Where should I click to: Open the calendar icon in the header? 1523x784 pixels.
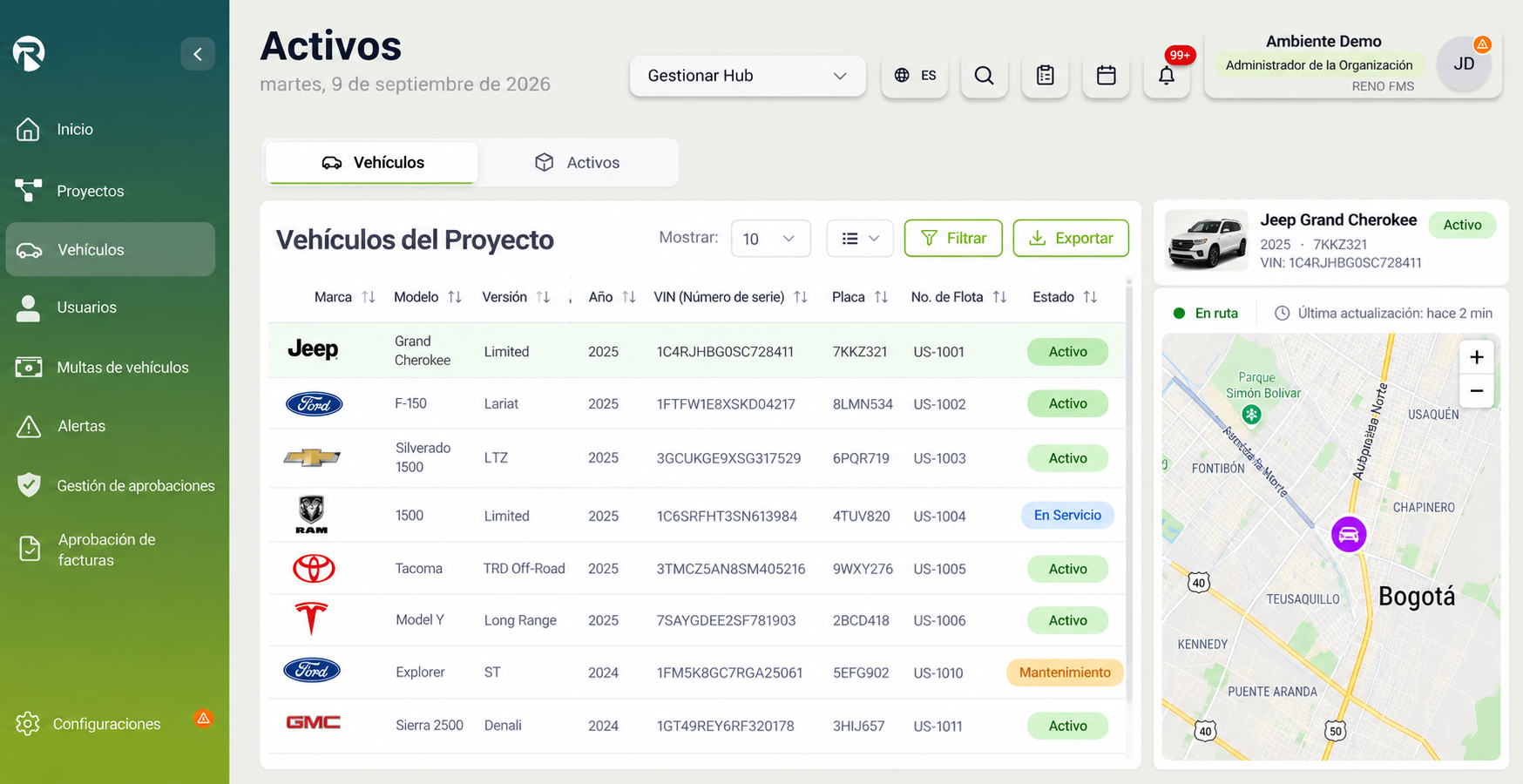pos(1106,76)
